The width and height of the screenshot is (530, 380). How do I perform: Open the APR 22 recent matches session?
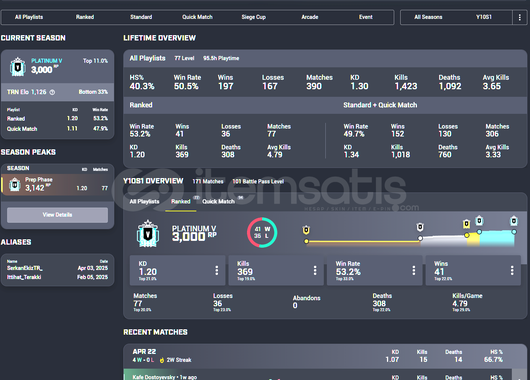(325, 356)
